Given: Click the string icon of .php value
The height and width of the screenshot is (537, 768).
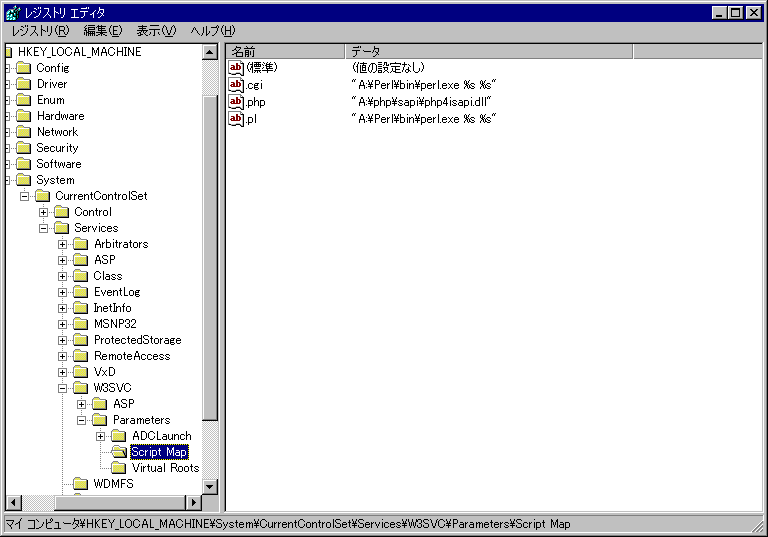Looking at the screenshot, I should tap(236, 102).
